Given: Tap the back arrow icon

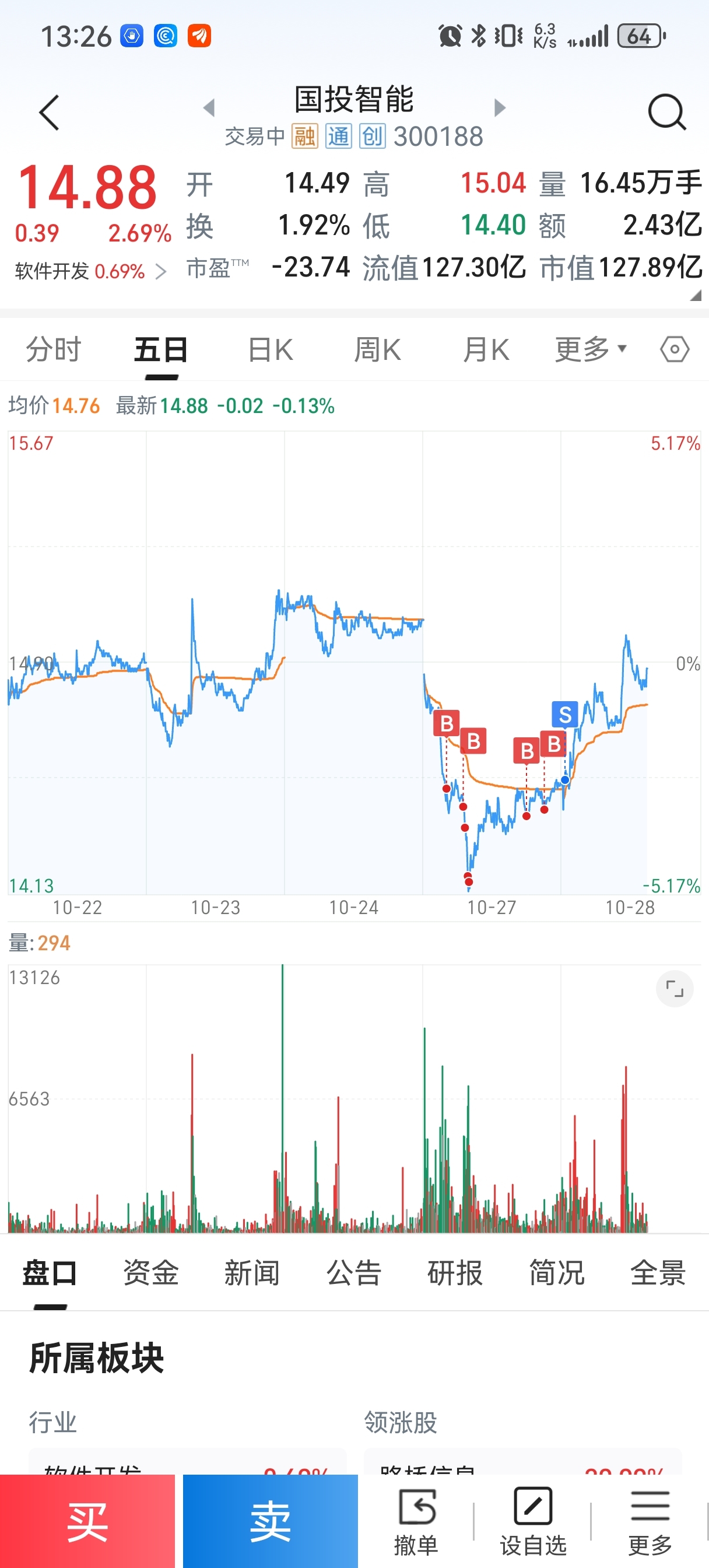Looking at the screenshot, I should (50, 113).
